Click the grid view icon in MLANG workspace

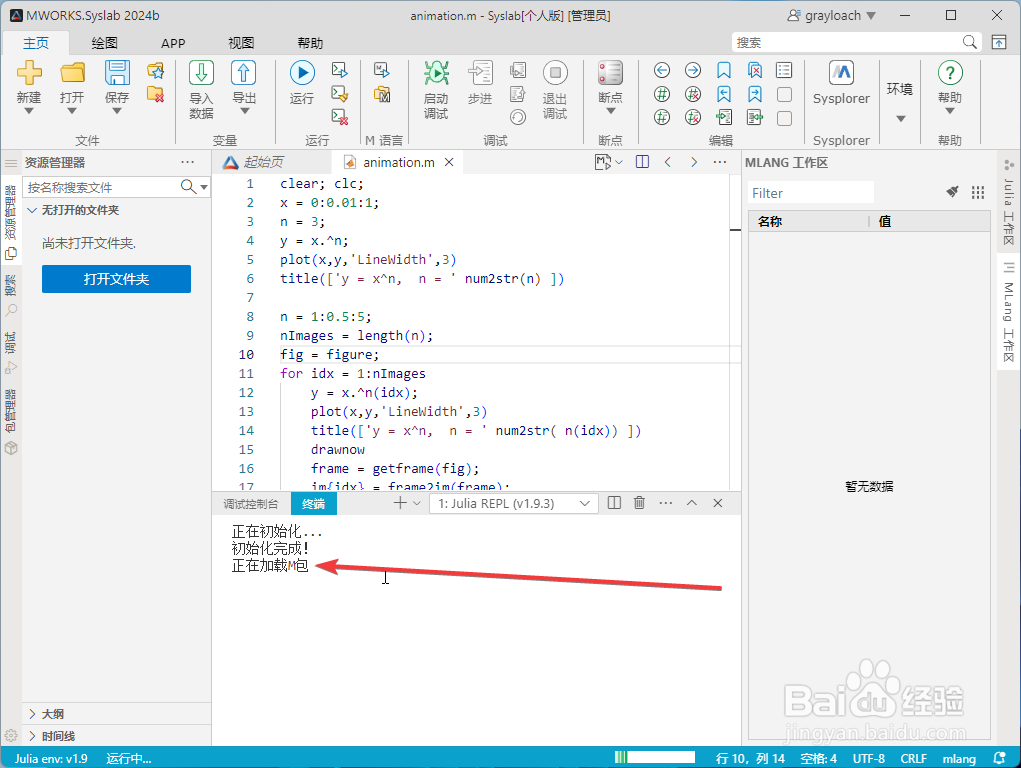(x=978, y=192)
